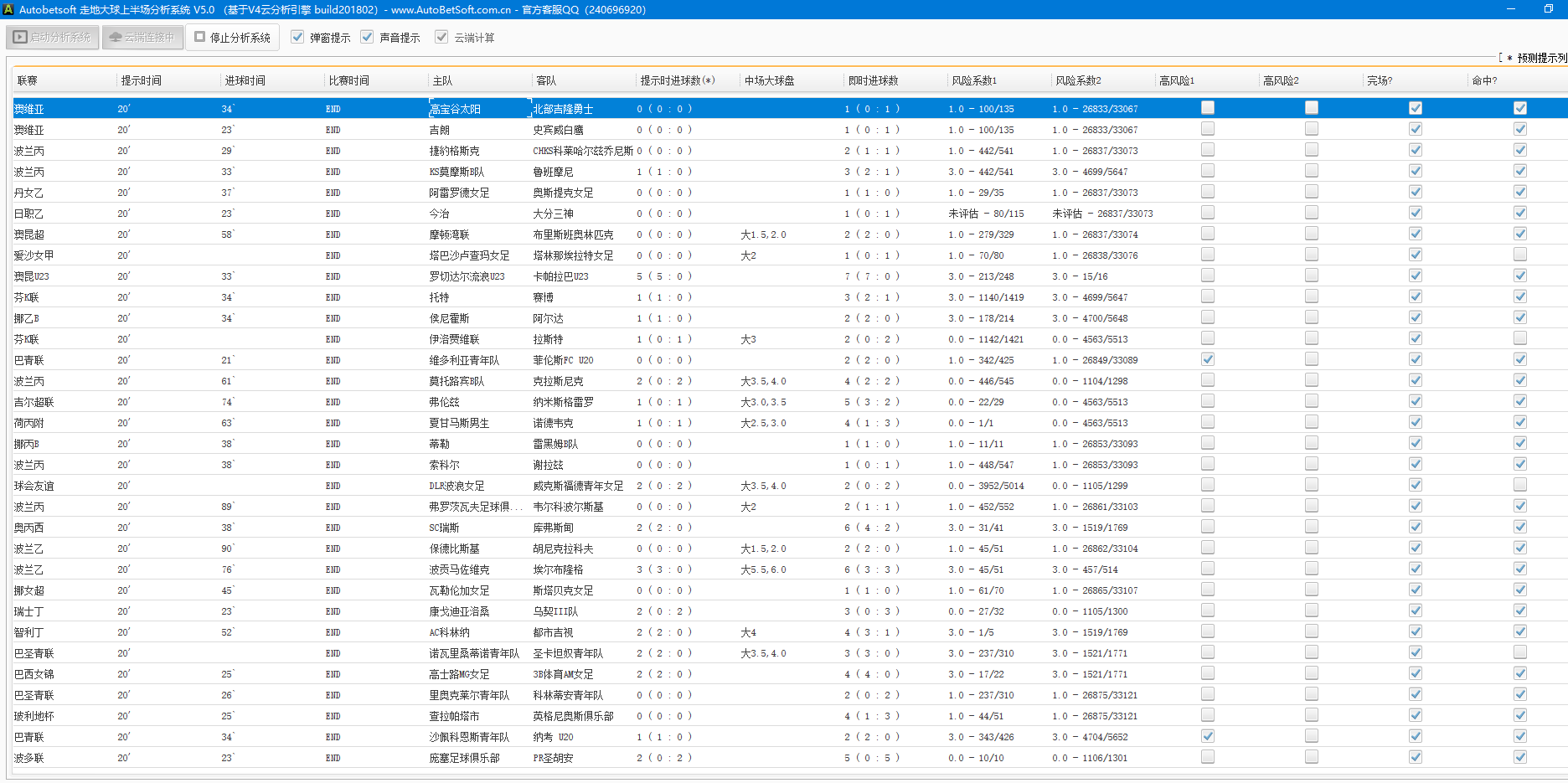Restore down the application window
Viewport: 1568px width, 783px height.
(1548, 9)
